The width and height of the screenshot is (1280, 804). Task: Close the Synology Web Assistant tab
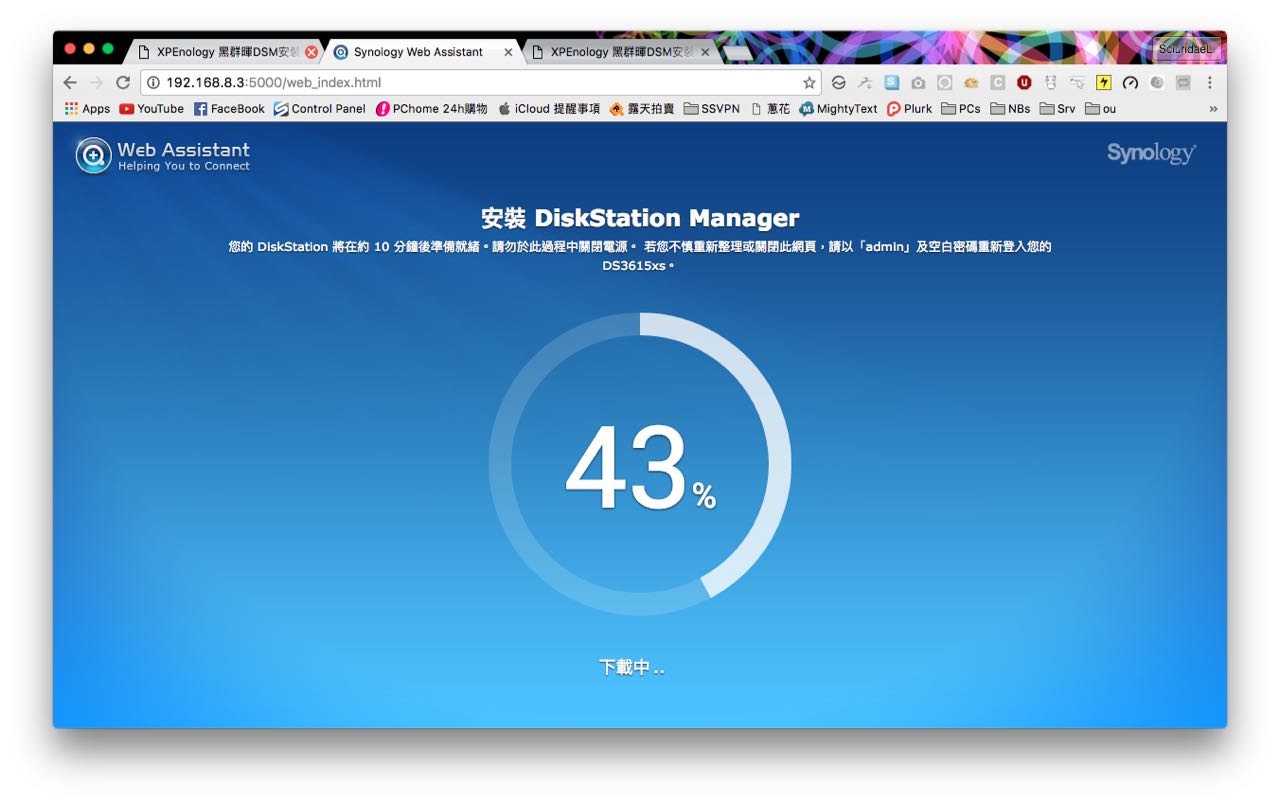[x=508, y=52]
